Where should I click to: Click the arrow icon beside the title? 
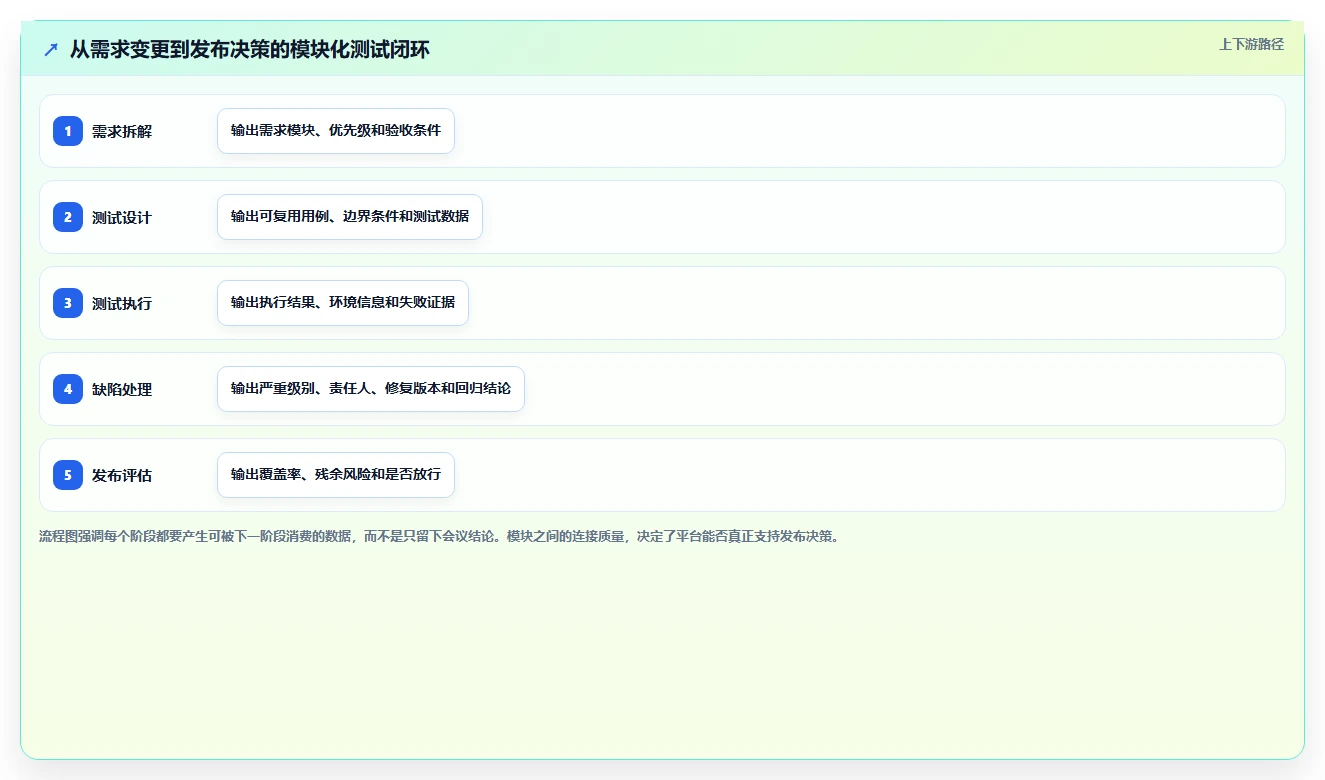tap(51, 50)
